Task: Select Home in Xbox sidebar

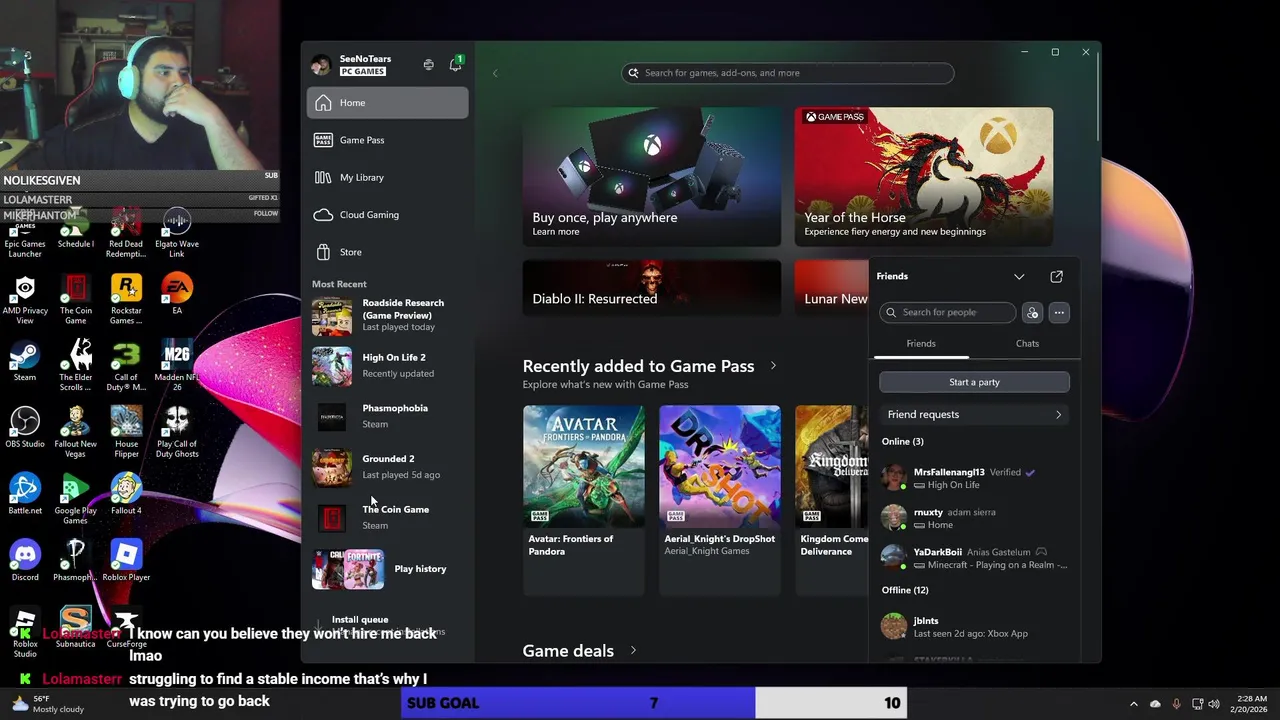Action: (x=388, y=103)
